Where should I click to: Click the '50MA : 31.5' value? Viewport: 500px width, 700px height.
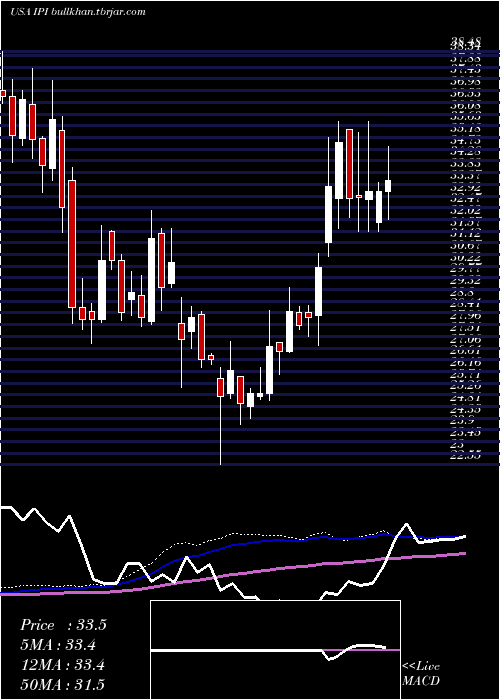coord(63,685)
